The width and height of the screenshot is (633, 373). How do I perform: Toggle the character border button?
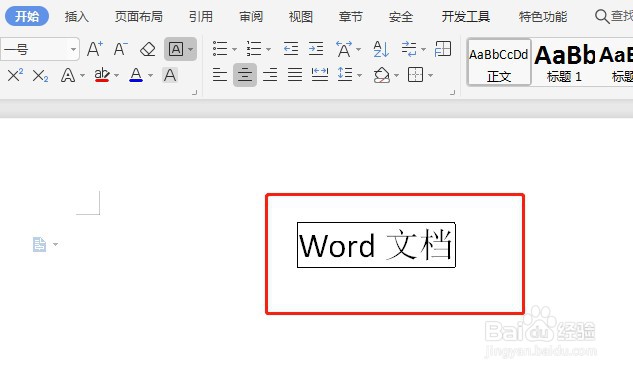point(176,49)
